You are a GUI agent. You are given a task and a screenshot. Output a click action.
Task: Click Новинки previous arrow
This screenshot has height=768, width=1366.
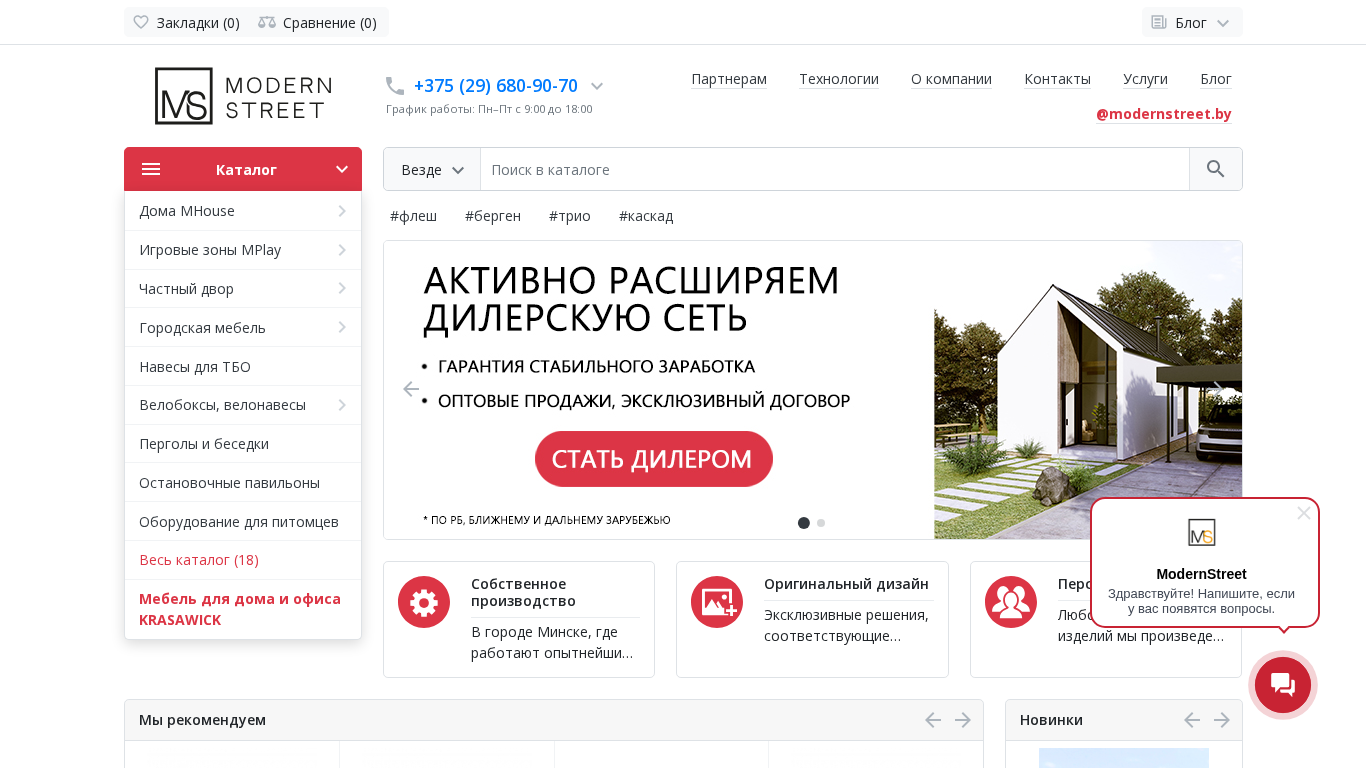pyautogui.click(x=1192, y=720)
